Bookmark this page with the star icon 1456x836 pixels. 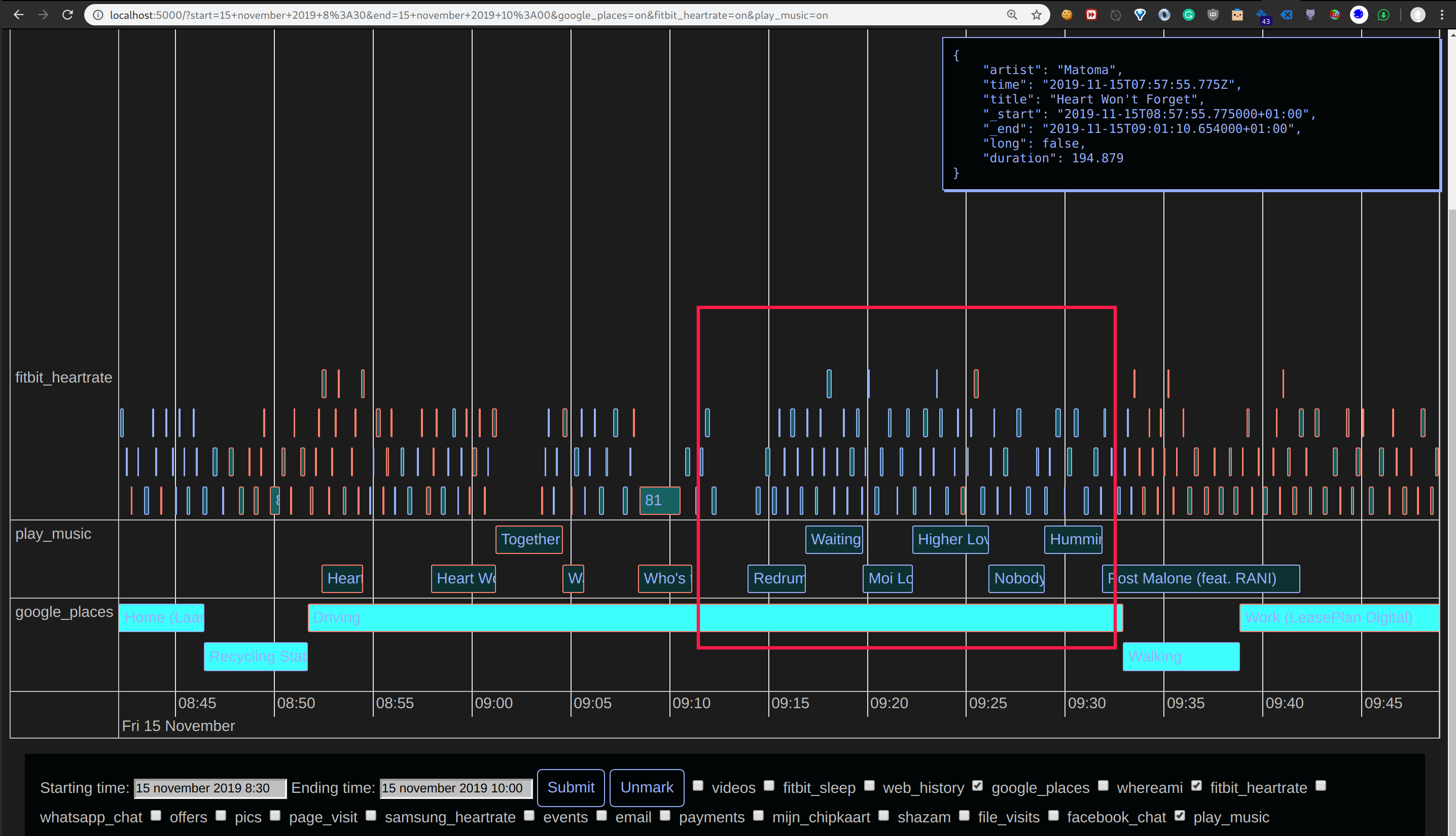pyautogui.click(x=1036, y=15)
